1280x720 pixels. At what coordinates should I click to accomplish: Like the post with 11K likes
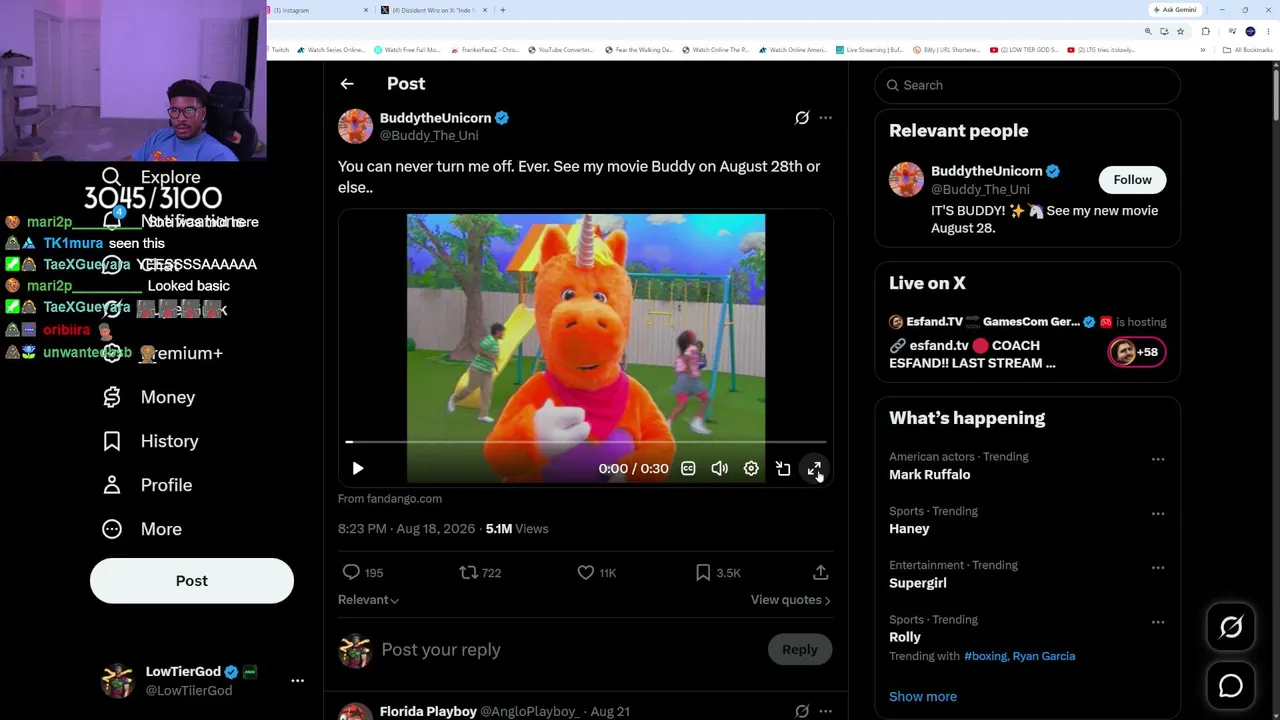click(586, 572)
